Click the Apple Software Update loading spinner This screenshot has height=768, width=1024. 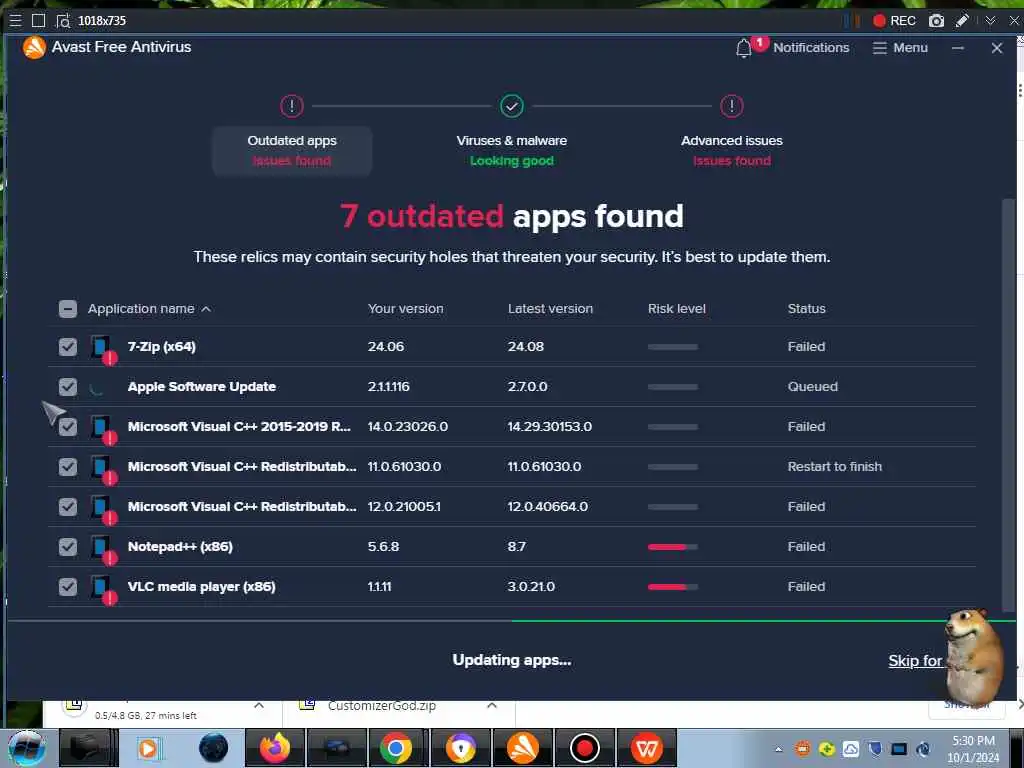97,388
